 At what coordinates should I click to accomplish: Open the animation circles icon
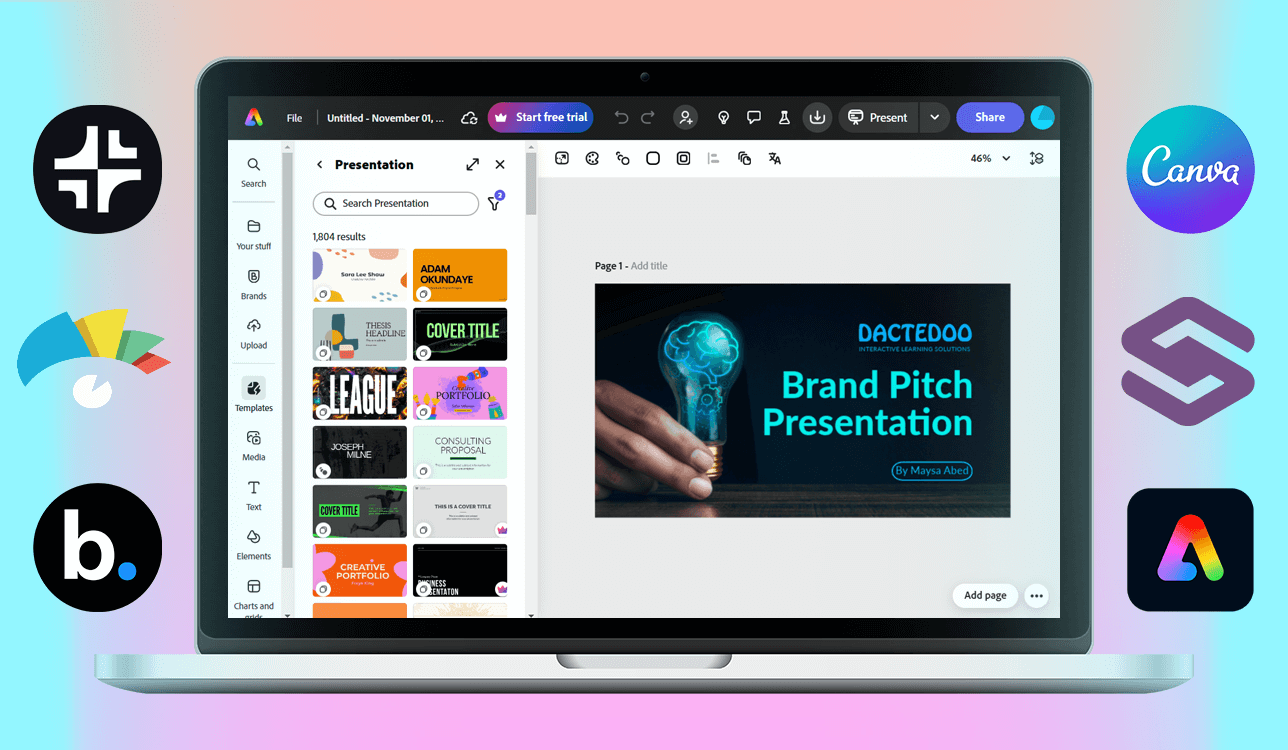pos(623,158)
